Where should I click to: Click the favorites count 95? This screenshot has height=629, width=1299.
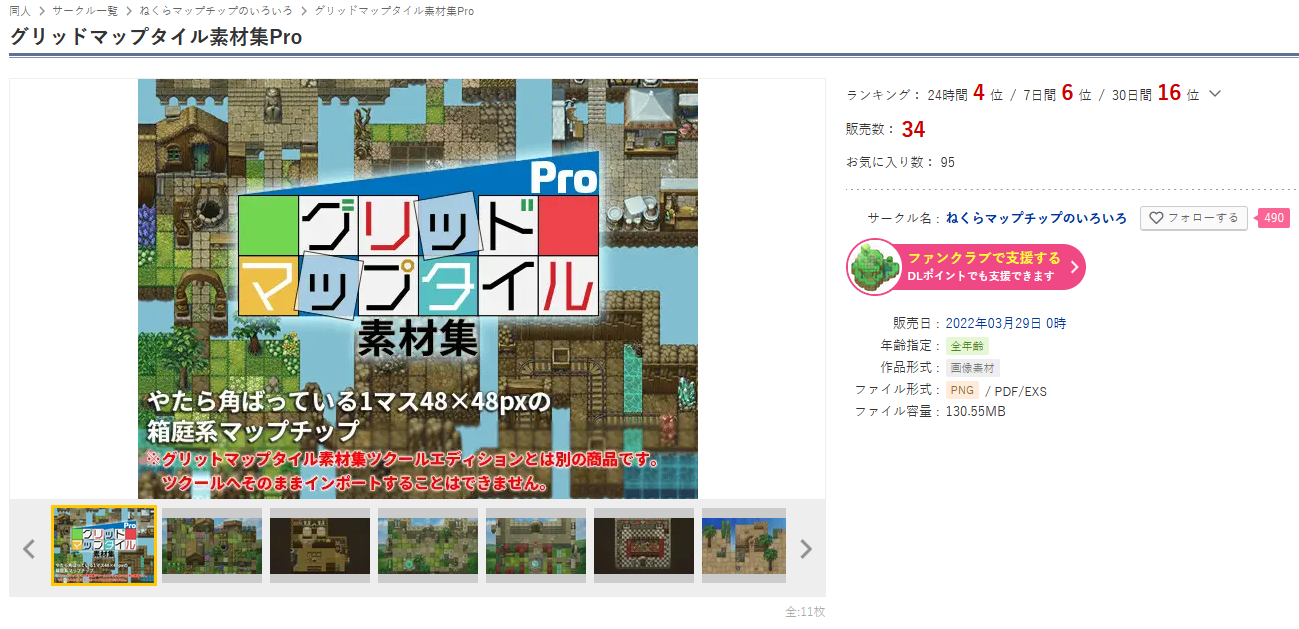coord(948,162)
